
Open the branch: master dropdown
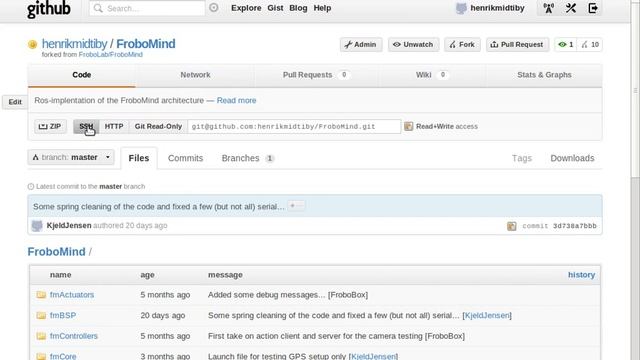[71, 157]
